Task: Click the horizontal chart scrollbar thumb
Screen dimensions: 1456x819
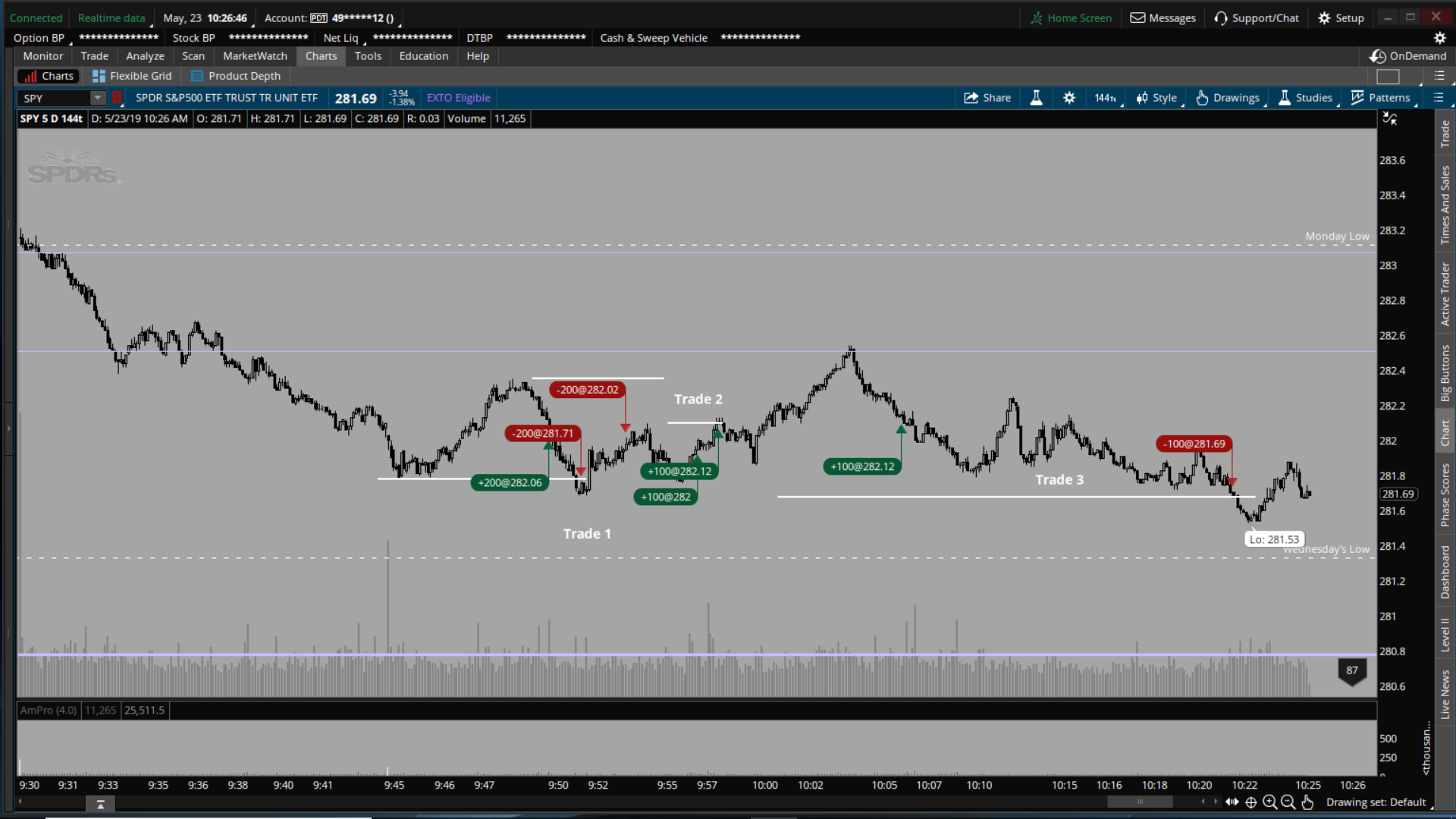Action: click(x=1139, y=802)
